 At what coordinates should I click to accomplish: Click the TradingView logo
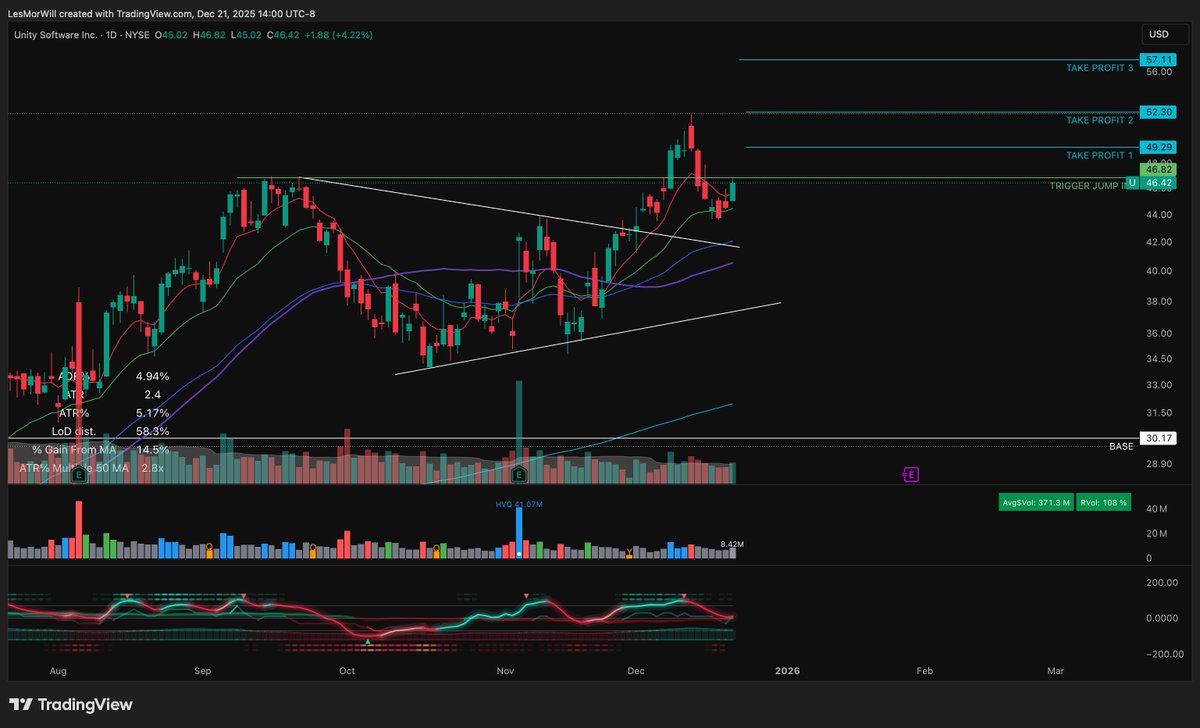[x=70, y=704]
